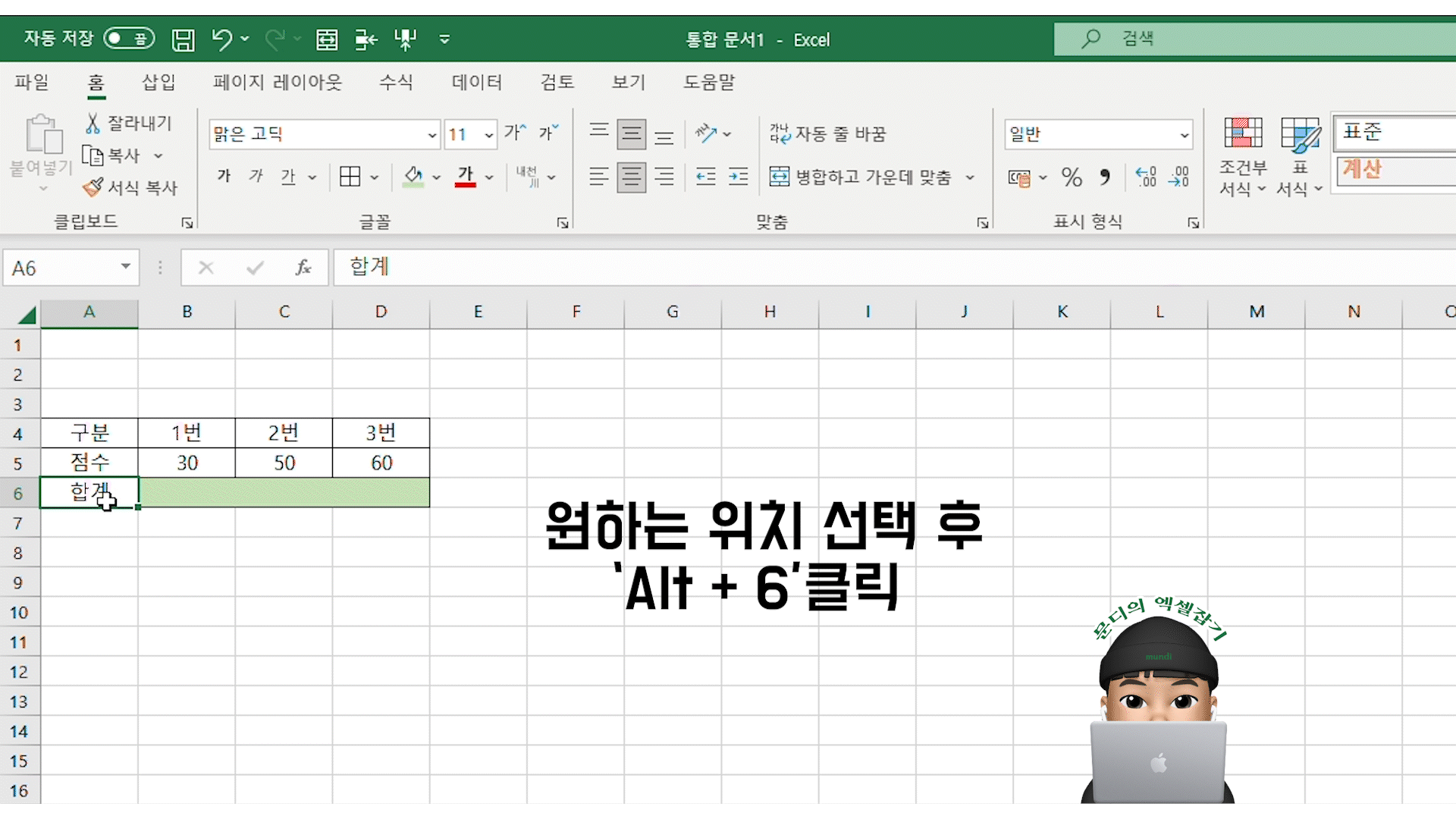Click the increase indent icon
Screen dimensions: 1456x819
point(738,177)
